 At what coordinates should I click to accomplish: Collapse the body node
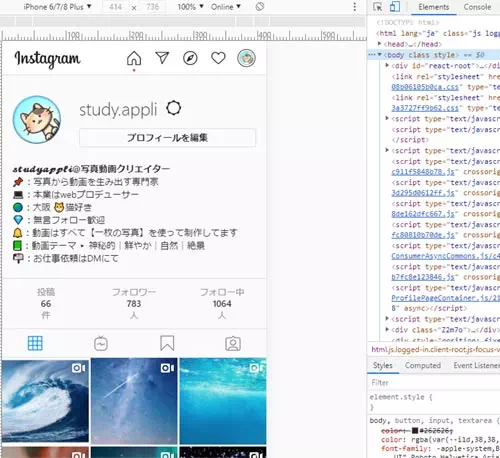380,54
